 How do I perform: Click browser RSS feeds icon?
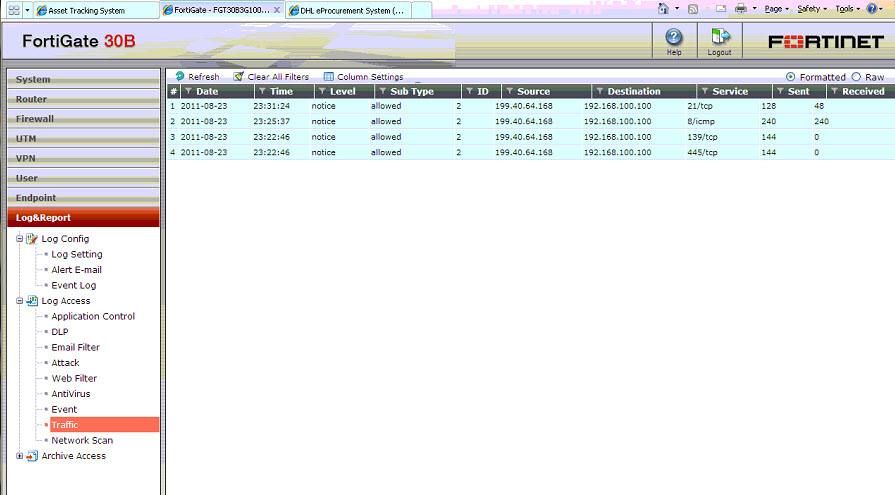693,9
